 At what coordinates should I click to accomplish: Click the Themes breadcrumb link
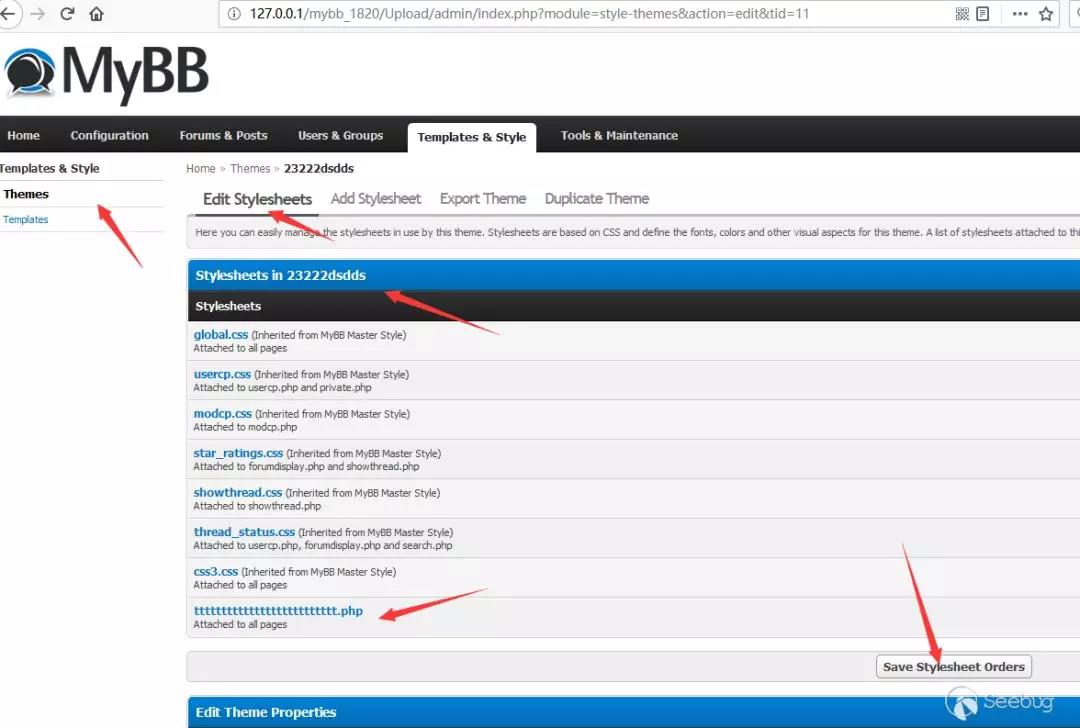(250, 169)
